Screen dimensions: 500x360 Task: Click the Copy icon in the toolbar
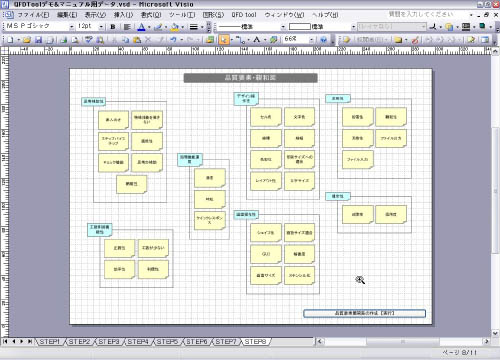coord(125,40)
